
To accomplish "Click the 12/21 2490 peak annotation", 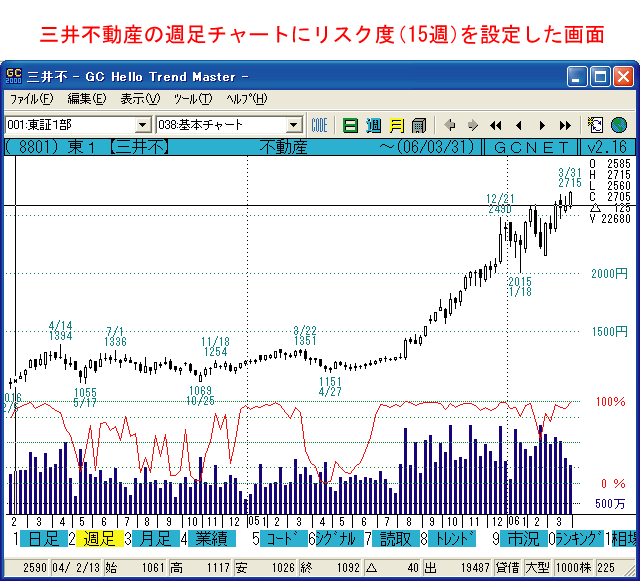I will pos(500,204).
